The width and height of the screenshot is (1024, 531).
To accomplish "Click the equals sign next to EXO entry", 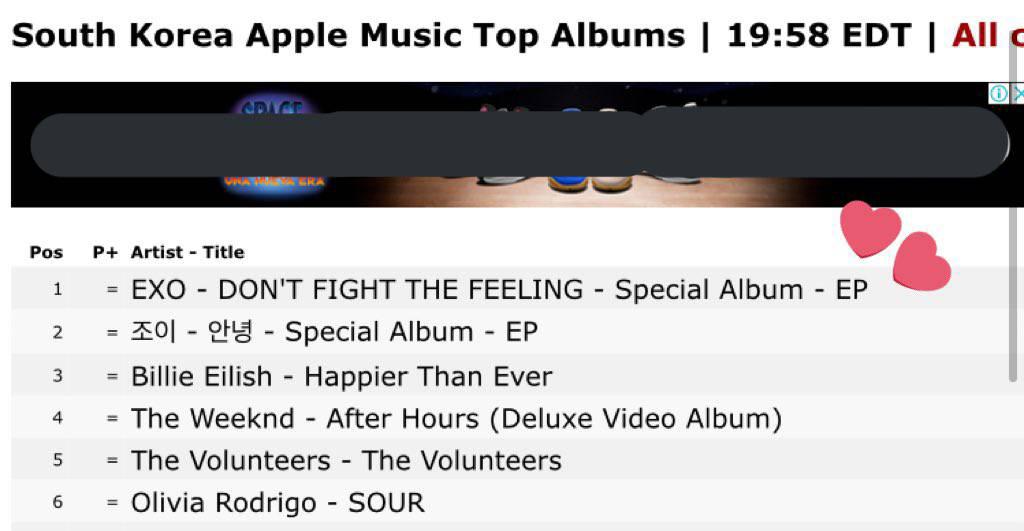I will (x=112, y=289).
